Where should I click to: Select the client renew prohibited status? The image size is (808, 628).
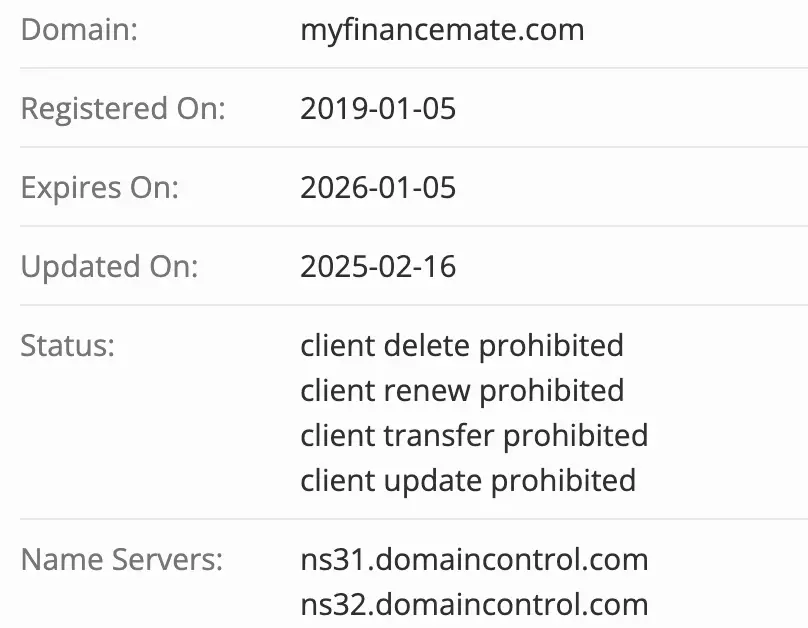461,390
